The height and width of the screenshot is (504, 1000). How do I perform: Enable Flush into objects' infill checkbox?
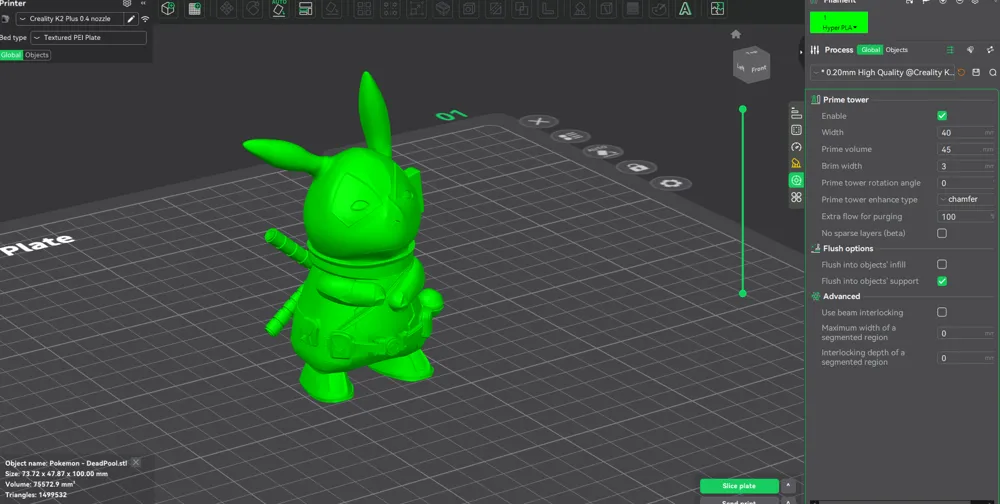click(x=942, y=264)
